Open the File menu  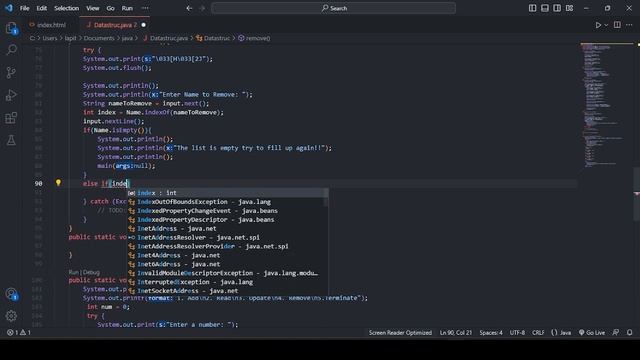[24, 8]
